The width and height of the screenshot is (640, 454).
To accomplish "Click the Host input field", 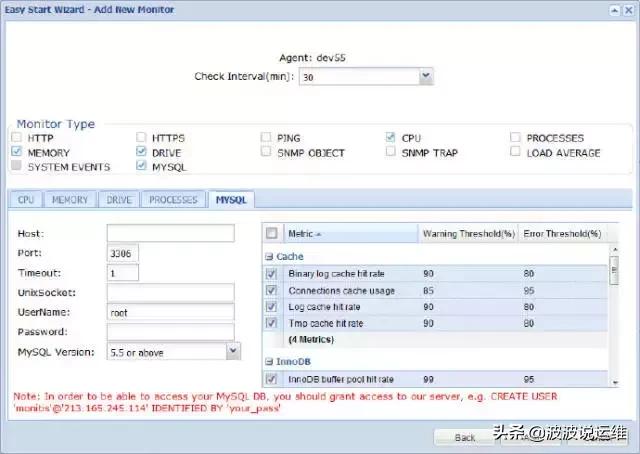I will click(x=170, y=233).
